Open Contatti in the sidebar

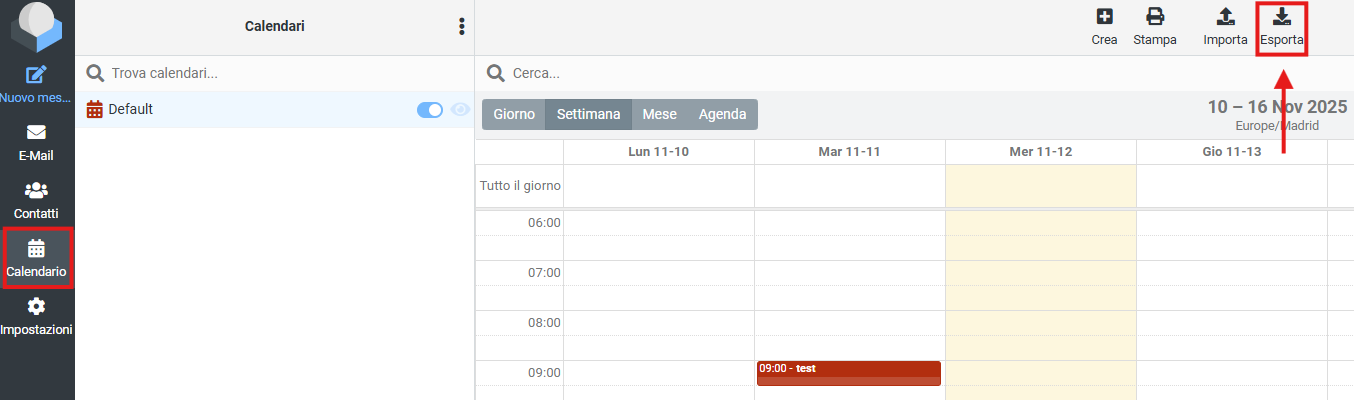coord(37,190)
